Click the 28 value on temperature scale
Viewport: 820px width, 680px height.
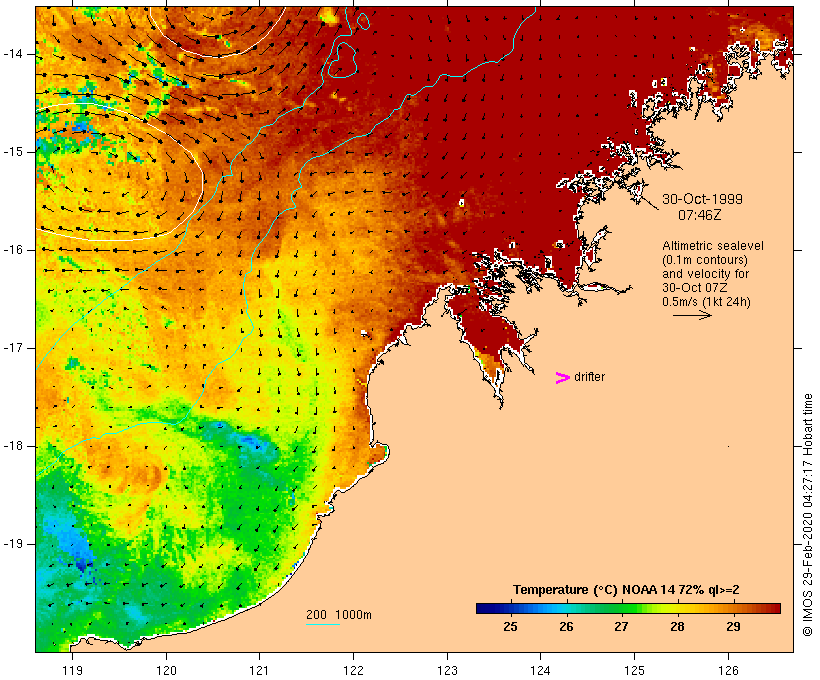[x=677, y=626]
